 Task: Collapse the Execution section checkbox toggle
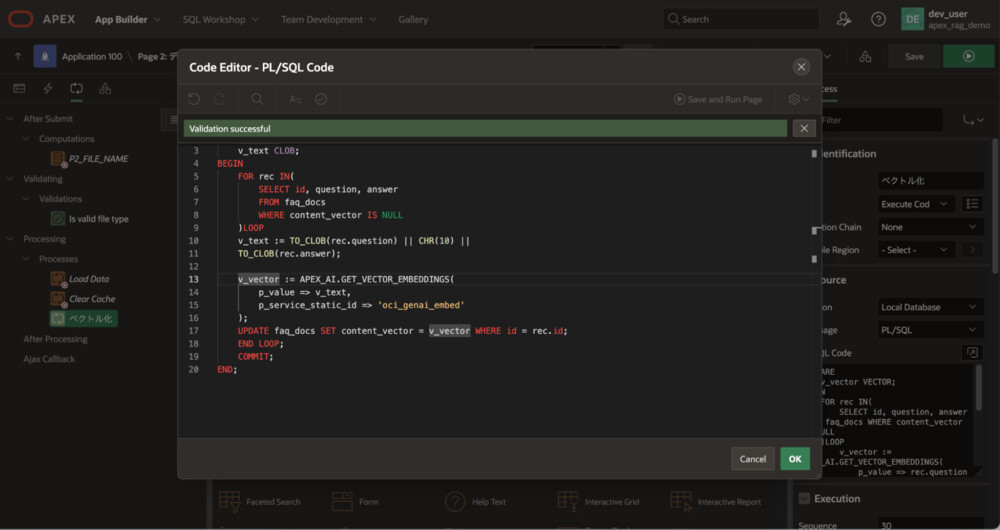click(804, 498)
